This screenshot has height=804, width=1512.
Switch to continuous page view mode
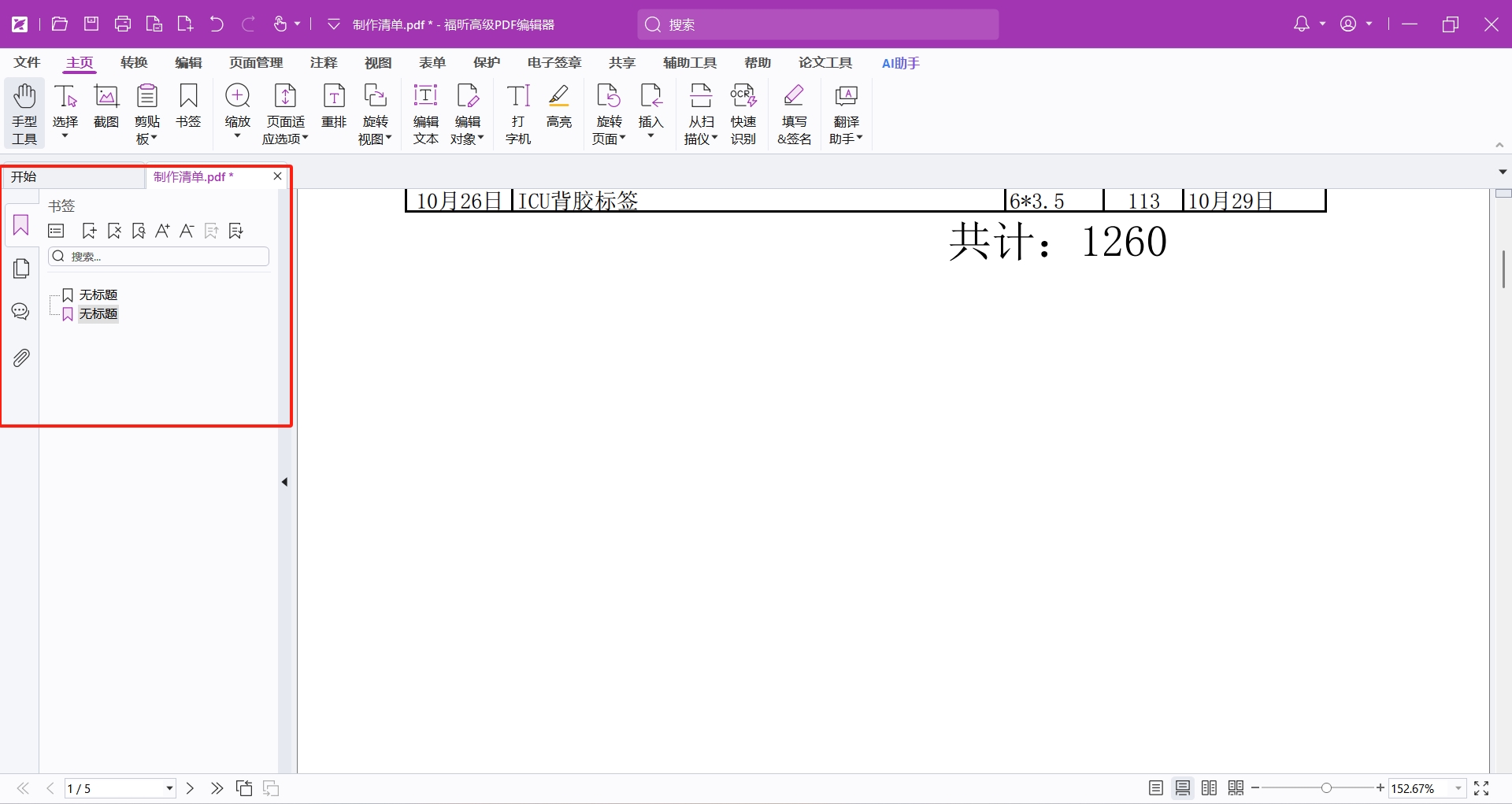tap(1183, 788)
